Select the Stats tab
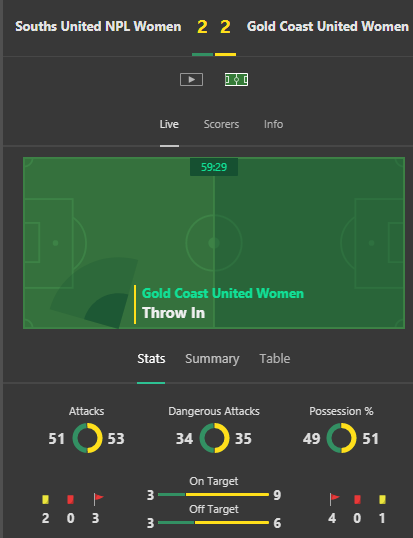This screenshot has width=413, height=538. click(x=151, y=359)
